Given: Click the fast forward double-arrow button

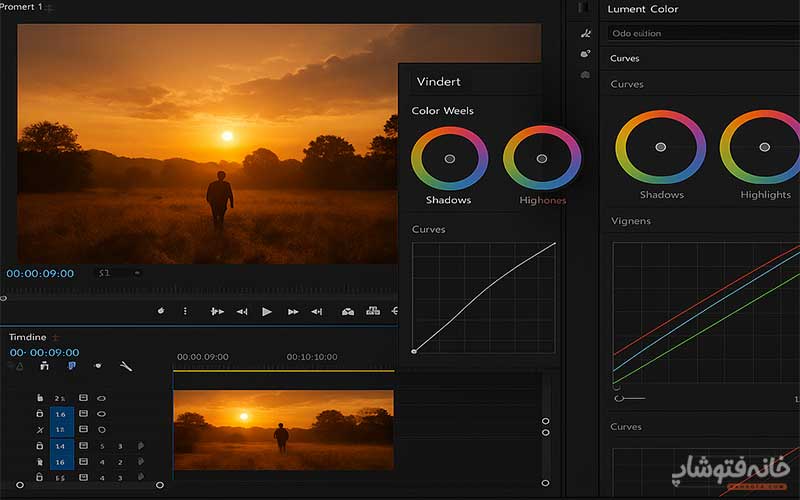Looking at the screenshot, I should (x=293, y=311).
